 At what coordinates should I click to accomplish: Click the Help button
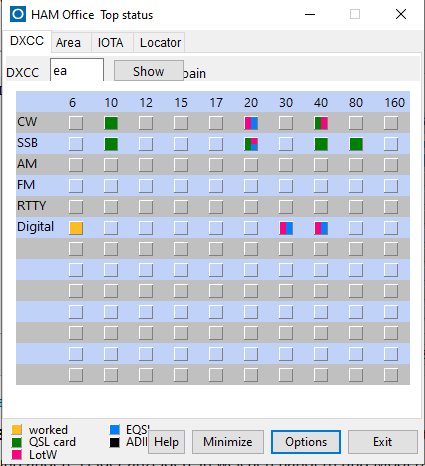tap(166, 442)
